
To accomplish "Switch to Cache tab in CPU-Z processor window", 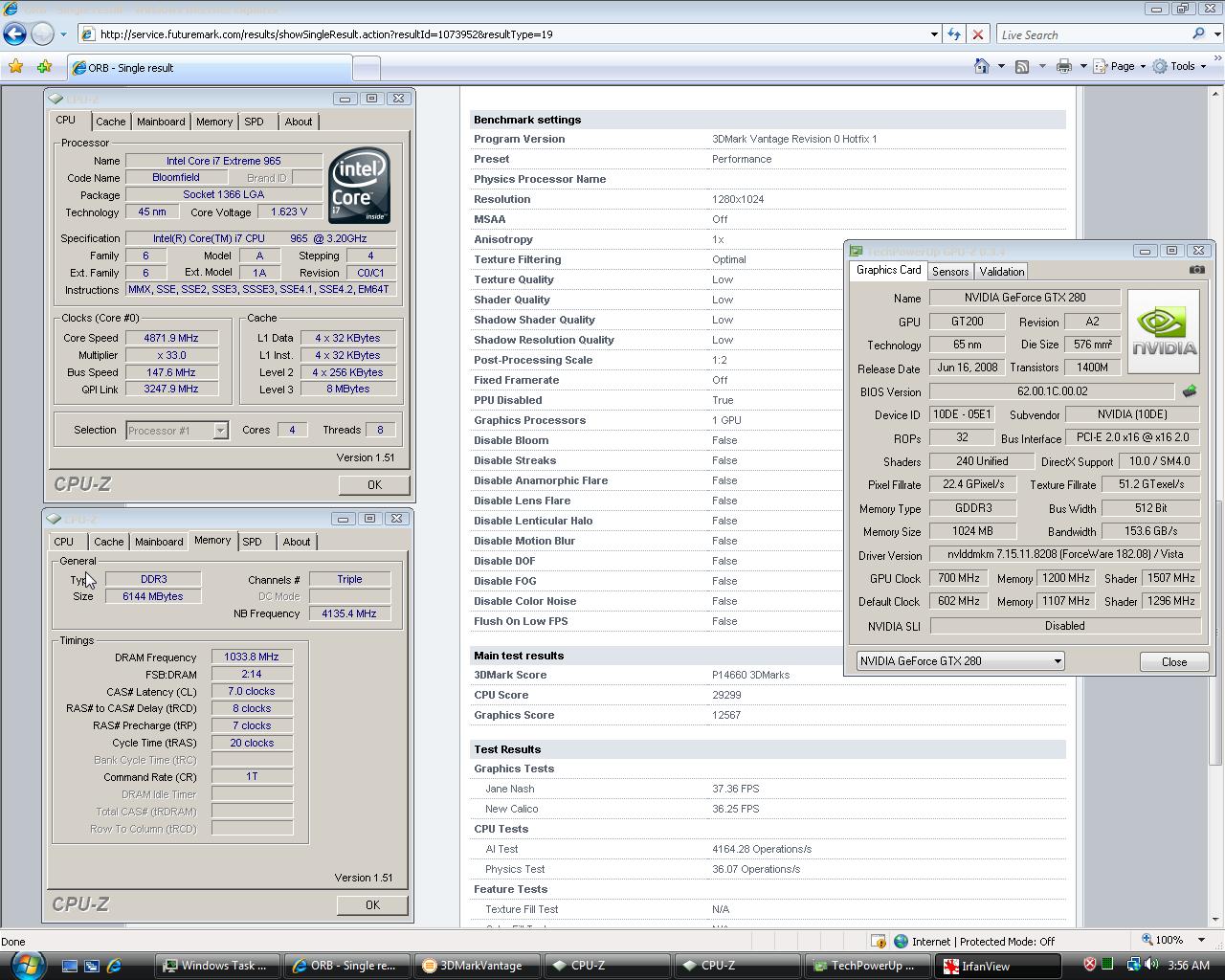I will coord(110,122).
